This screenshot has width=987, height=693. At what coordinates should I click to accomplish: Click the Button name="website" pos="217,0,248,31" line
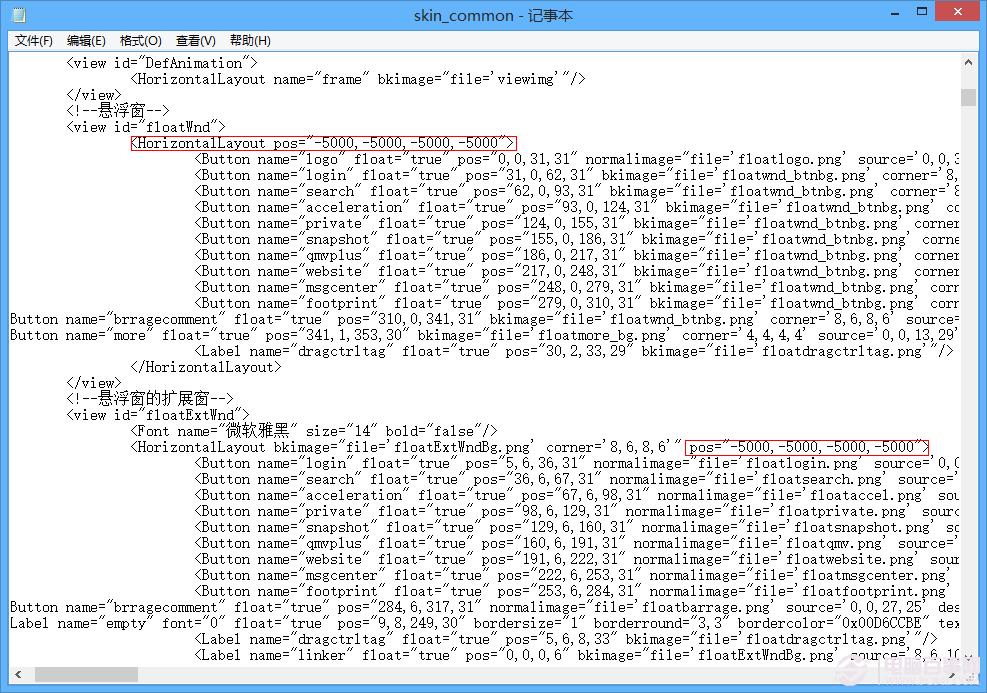[577, 271]
